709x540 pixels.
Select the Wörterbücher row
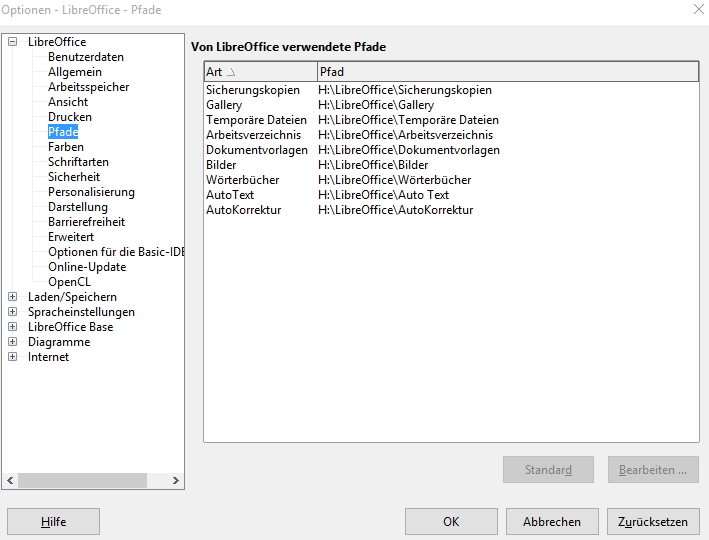click(x=451, y=180)
